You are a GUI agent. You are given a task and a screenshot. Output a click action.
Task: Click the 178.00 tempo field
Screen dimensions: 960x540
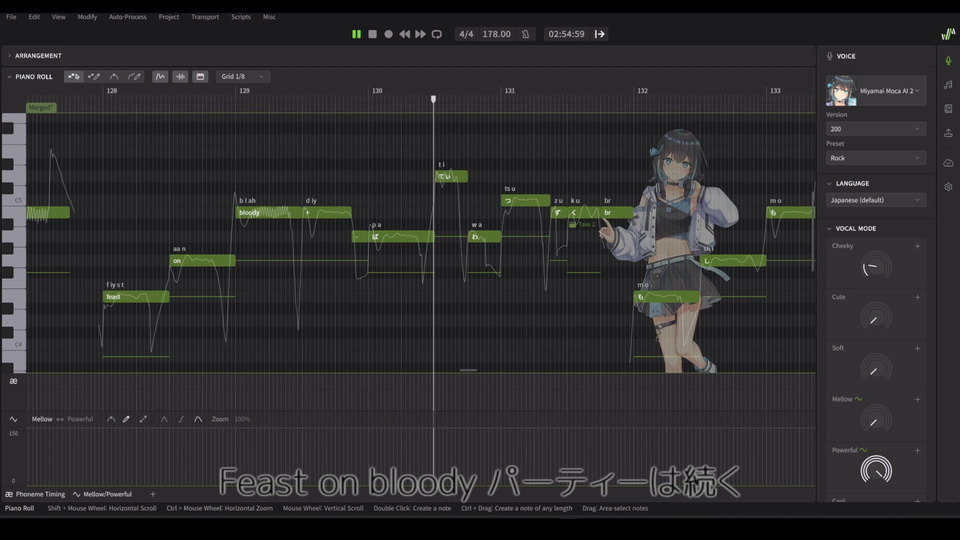point(497,34)
